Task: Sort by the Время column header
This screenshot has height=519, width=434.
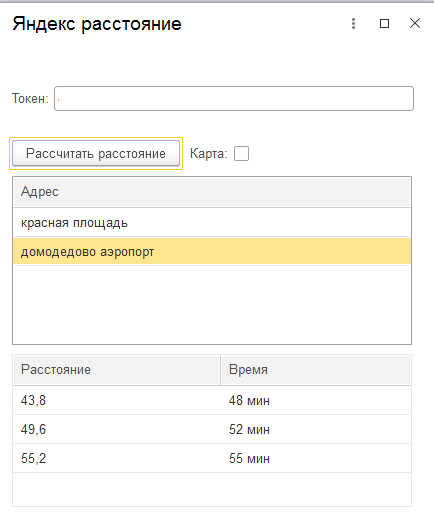Action: click(316, 370)
